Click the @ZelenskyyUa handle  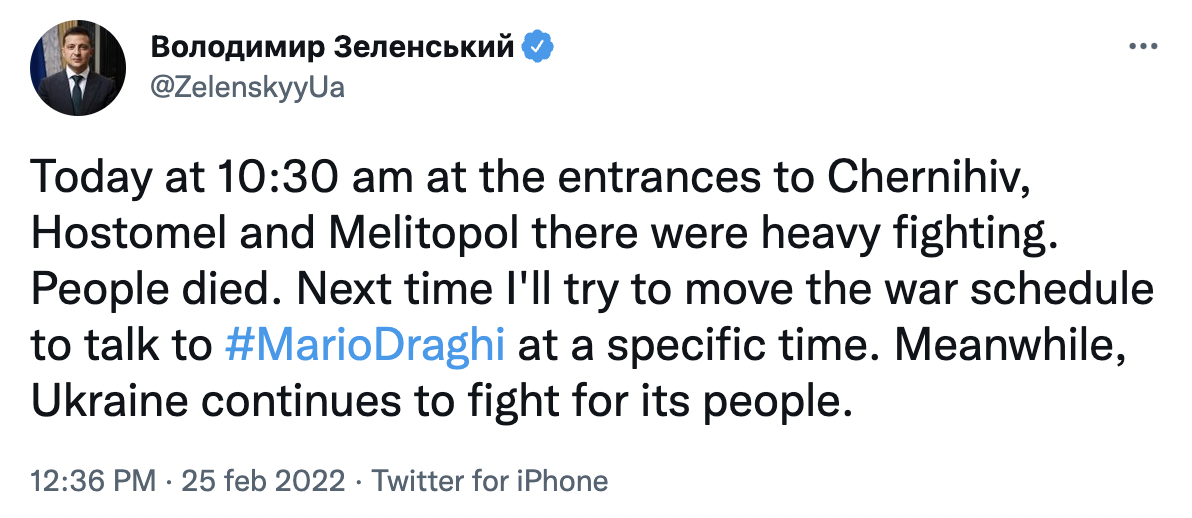(x=246, y=88)
